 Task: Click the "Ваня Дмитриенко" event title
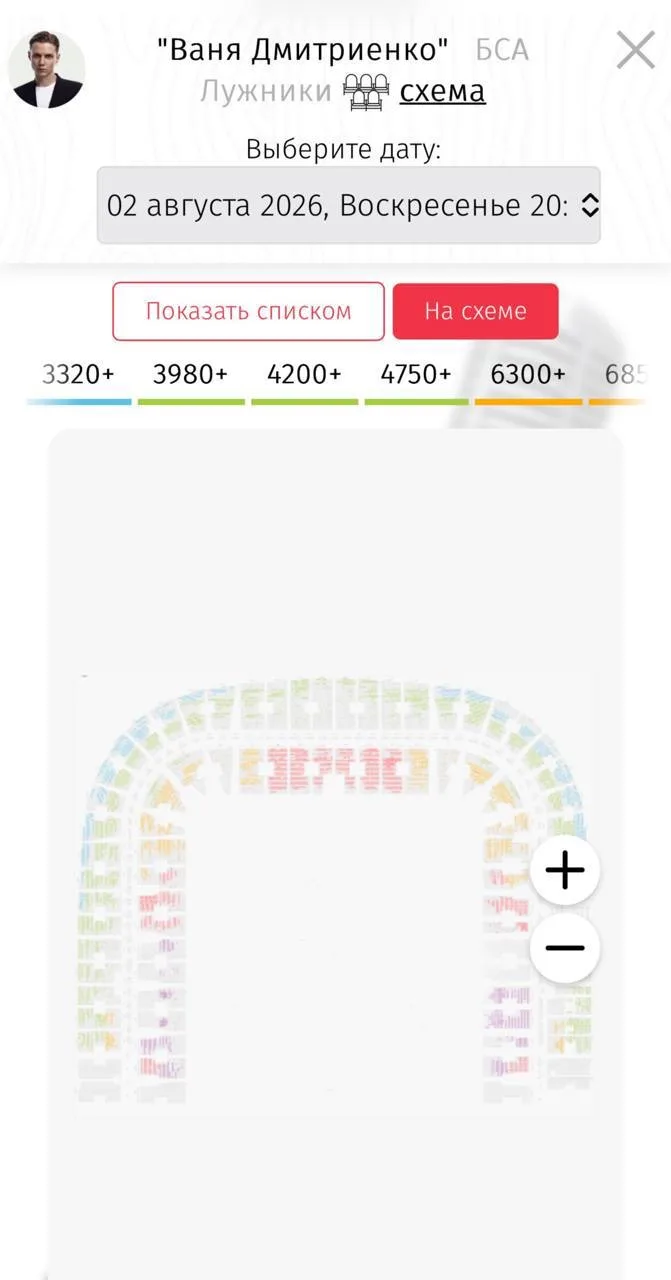pyautogui.click(x=303, y=50)
